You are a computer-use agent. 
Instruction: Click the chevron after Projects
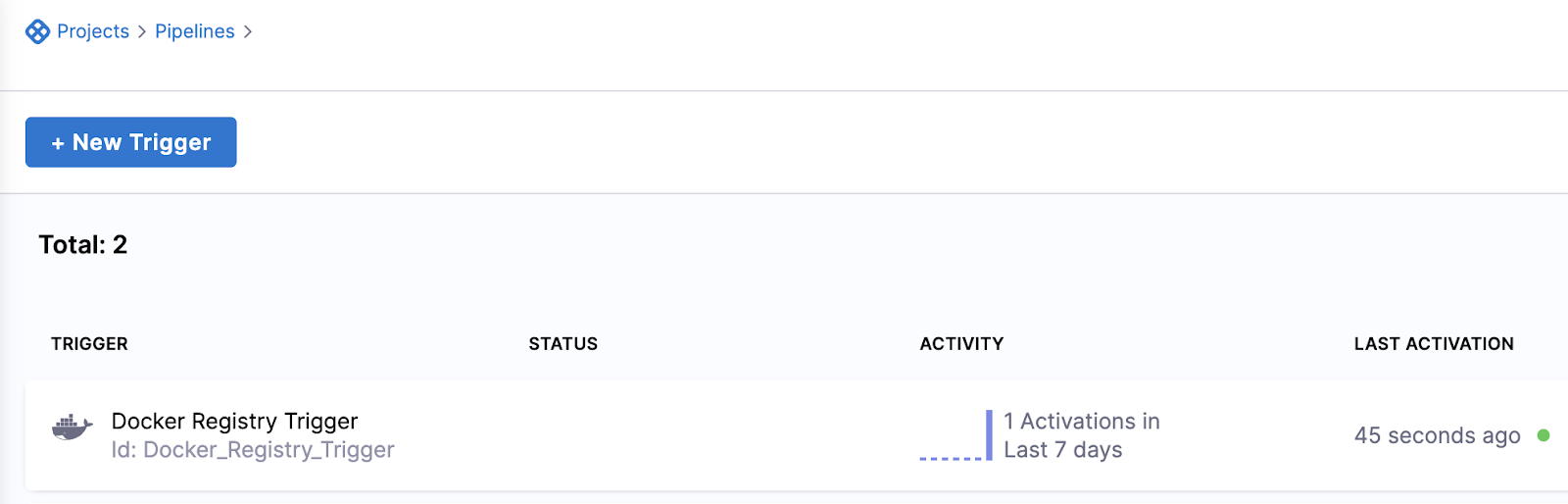pos(142,31)
